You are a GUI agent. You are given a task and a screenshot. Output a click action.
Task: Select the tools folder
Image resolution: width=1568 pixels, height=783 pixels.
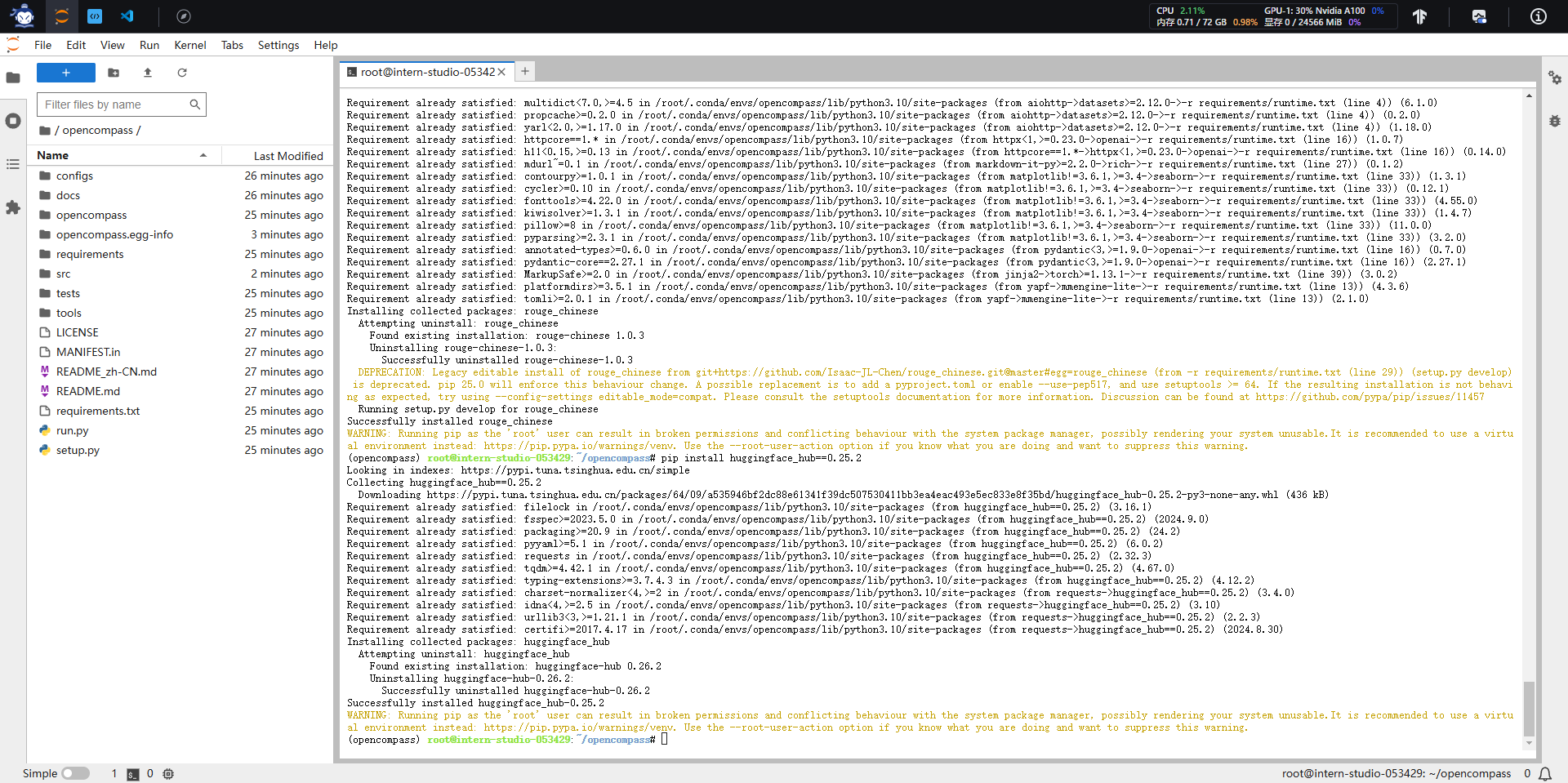[x=180, y=313]
